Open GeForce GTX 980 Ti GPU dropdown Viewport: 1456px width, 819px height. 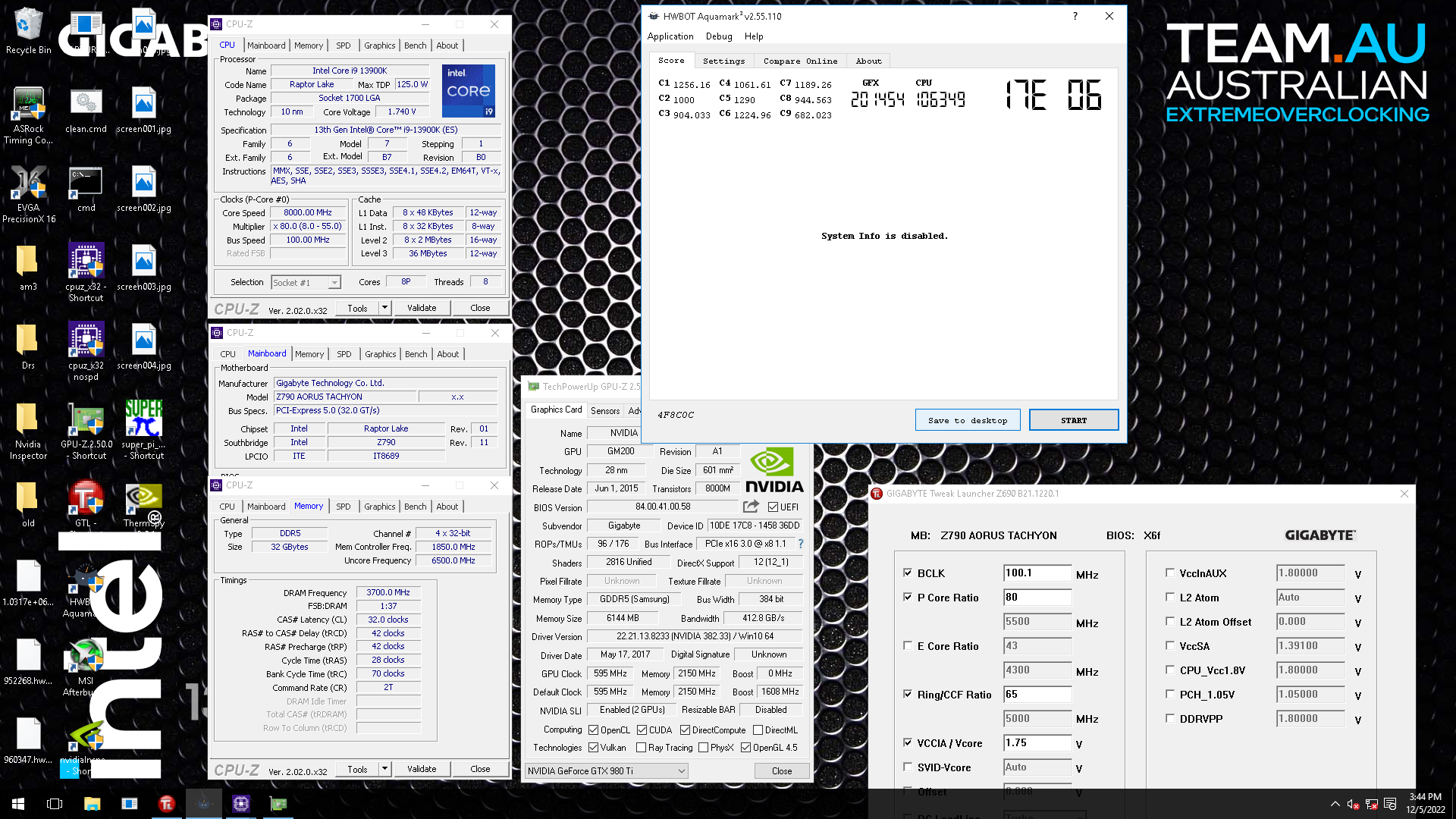tap(607, 770)
